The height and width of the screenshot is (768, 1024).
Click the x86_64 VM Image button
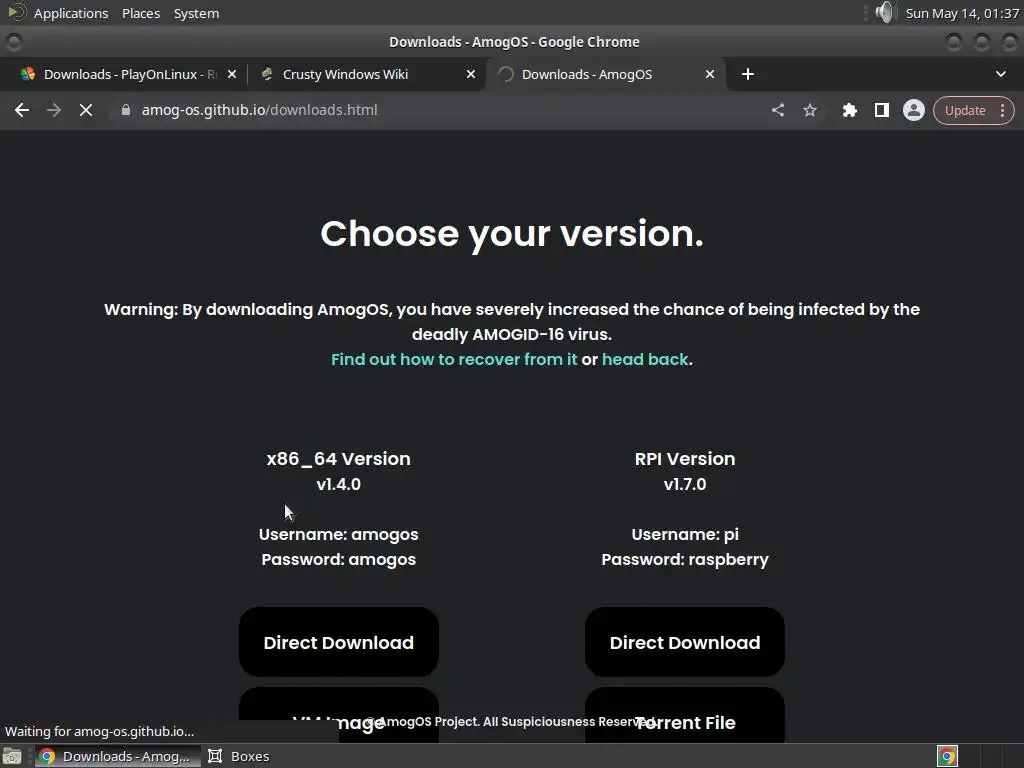pos(338,715)
